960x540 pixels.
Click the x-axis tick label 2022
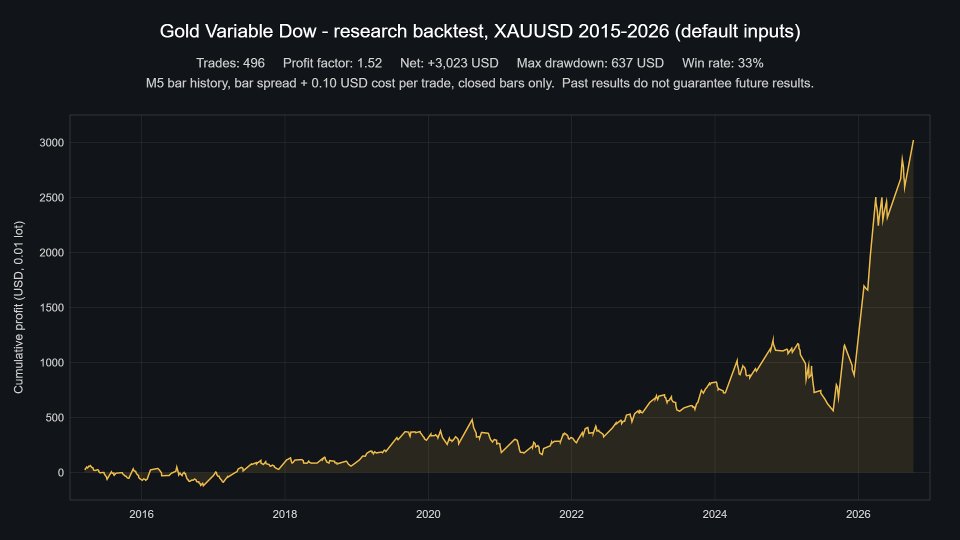(x=571, y=514)
